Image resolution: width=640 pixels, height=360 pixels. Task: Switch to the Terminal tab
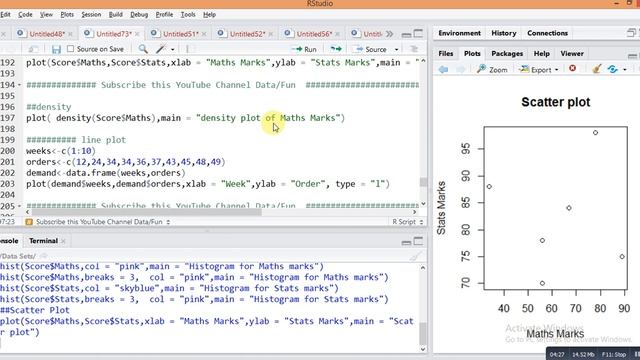(x=43, y=241)
